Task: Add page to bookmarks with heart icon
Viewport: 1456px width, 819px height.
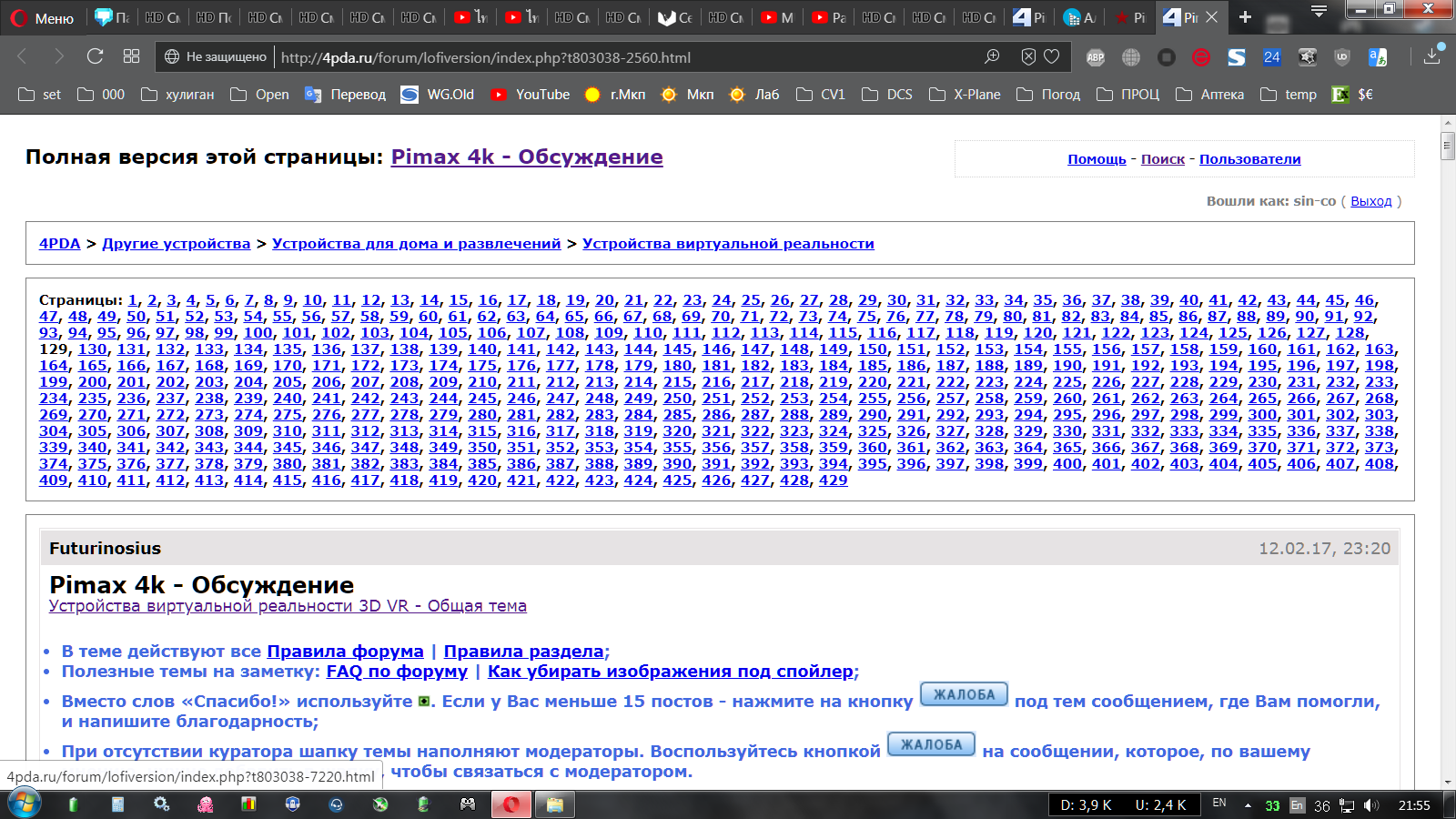Action: [1052, 56]
